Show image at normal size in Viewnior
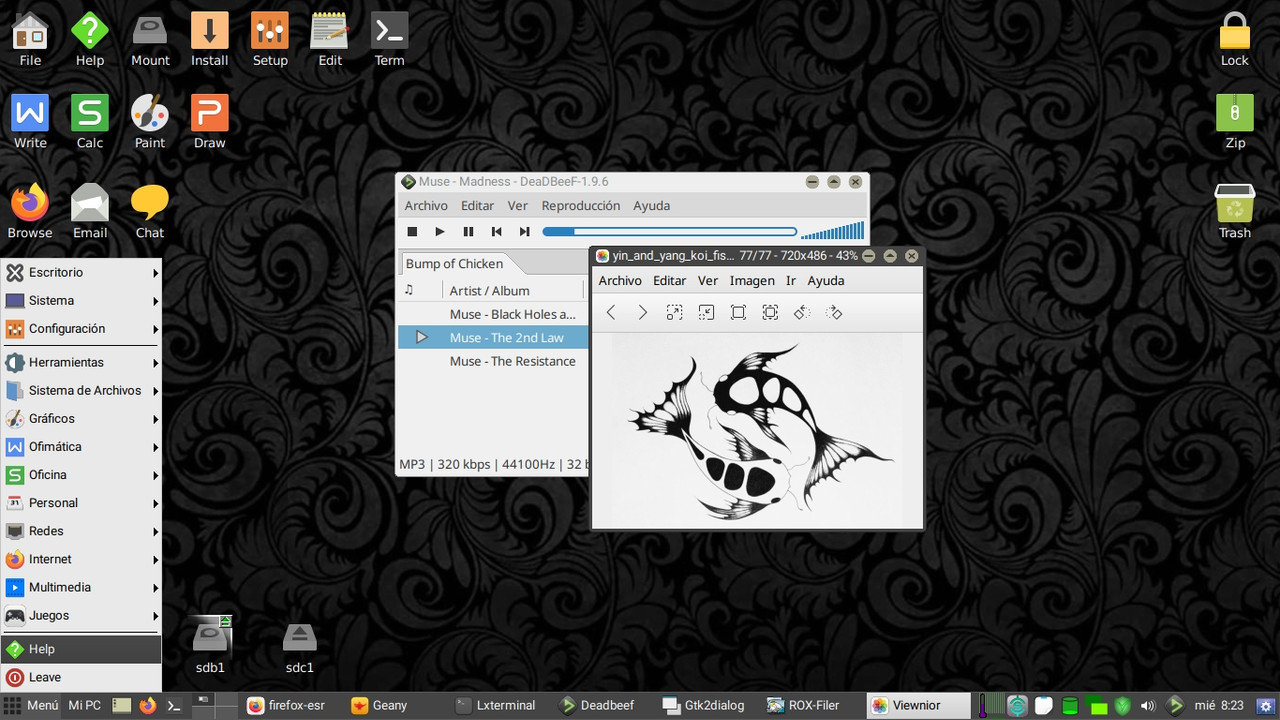1280x720 pixels. pos(738,313)
